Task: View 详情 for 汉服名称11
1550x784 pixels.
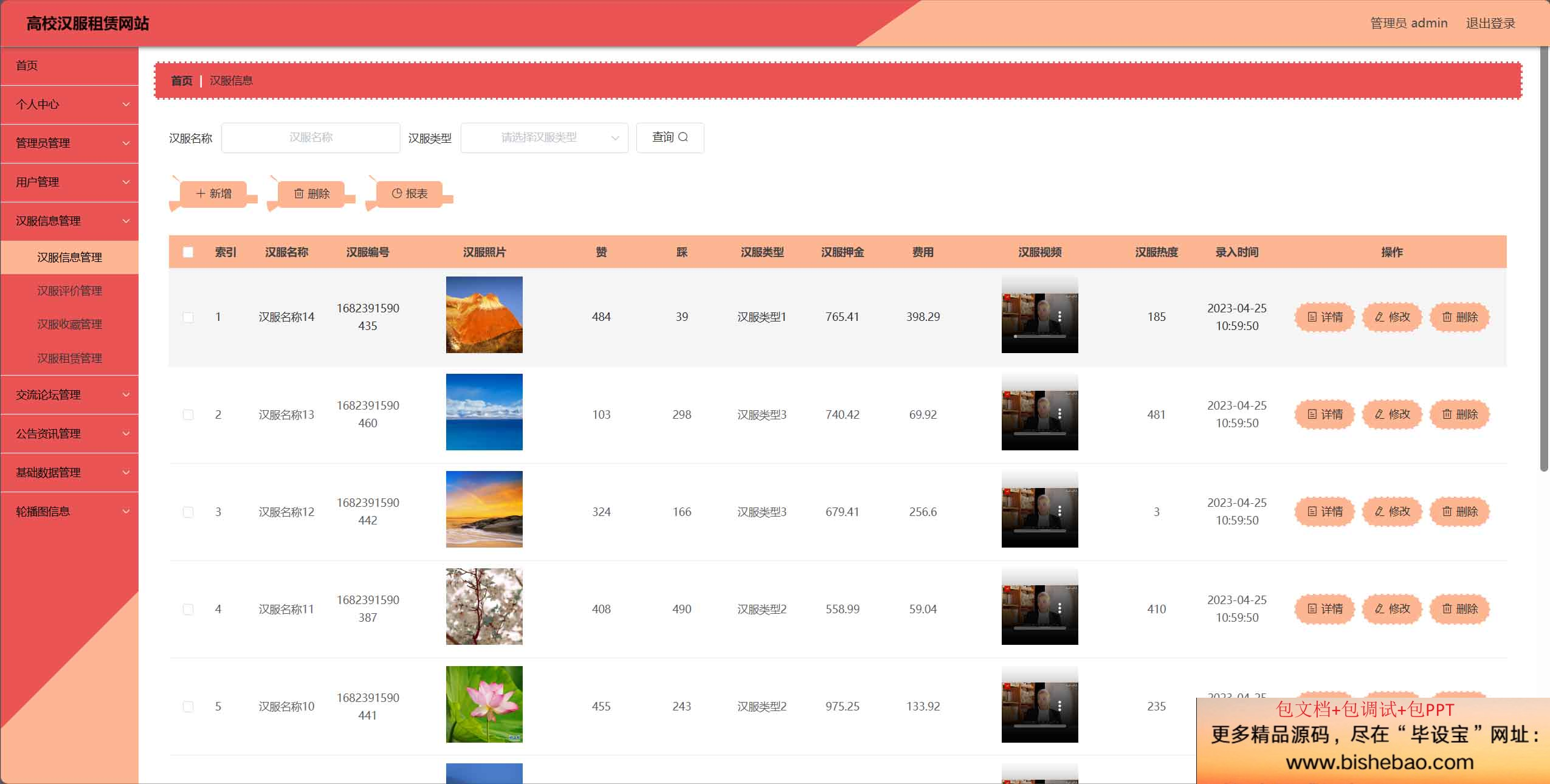Action: [1324, 609]
